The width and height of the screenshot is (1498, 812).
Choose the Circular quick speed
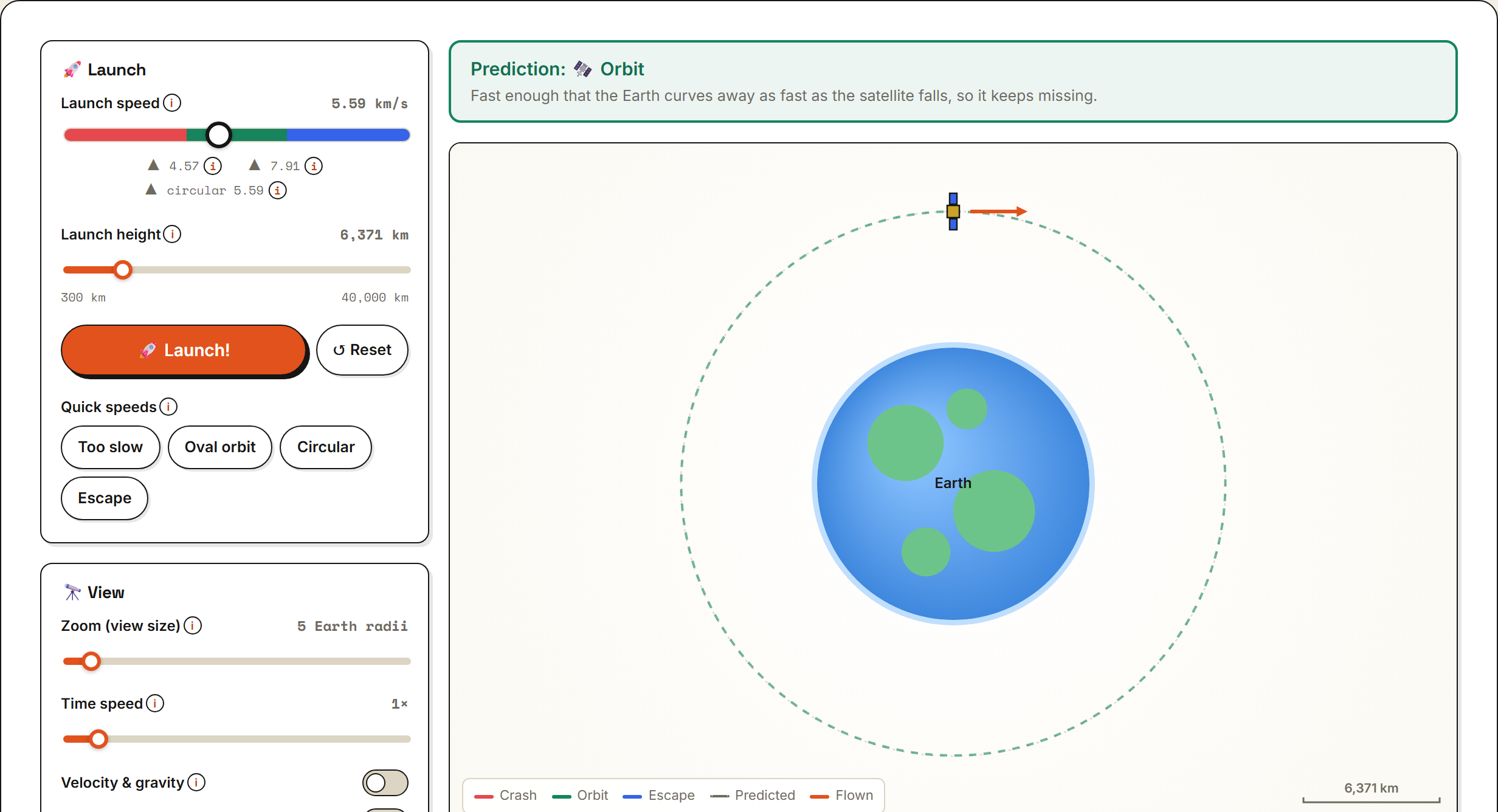pyautogui.click(x=326, y=447)
